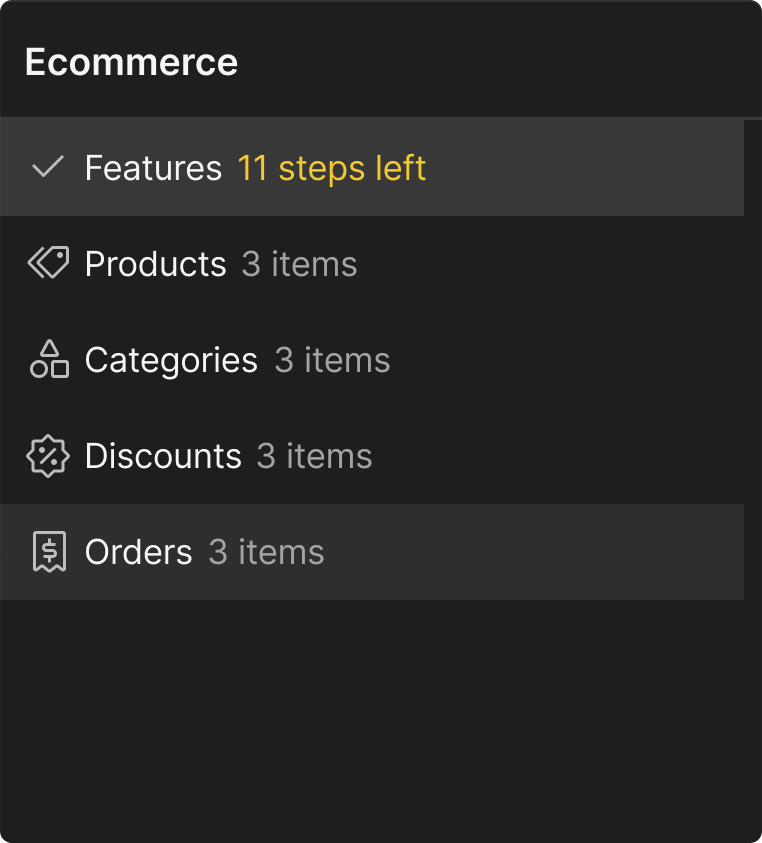Image resolution: width=762 pixels, height=843 pixels.
Task: Click "3 items" beside Categories
Action: coord(332,360)
